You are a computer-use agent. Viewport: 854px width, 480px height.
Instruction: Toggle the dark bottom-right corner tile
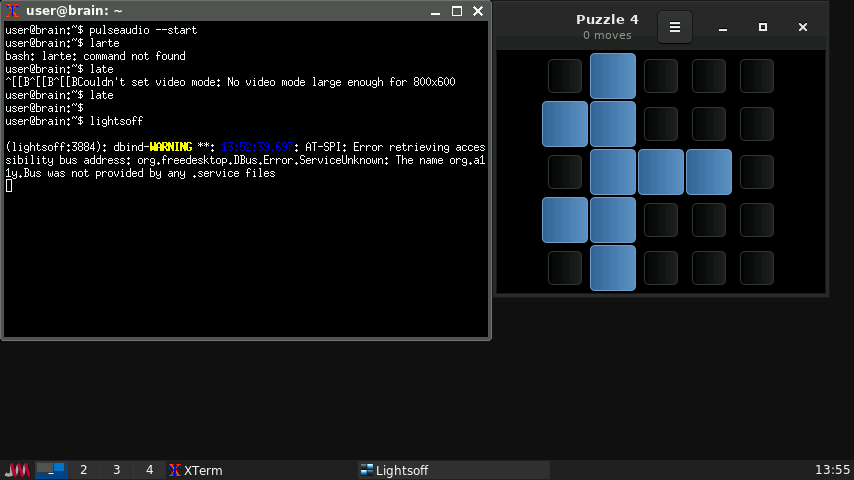(757, 268)
